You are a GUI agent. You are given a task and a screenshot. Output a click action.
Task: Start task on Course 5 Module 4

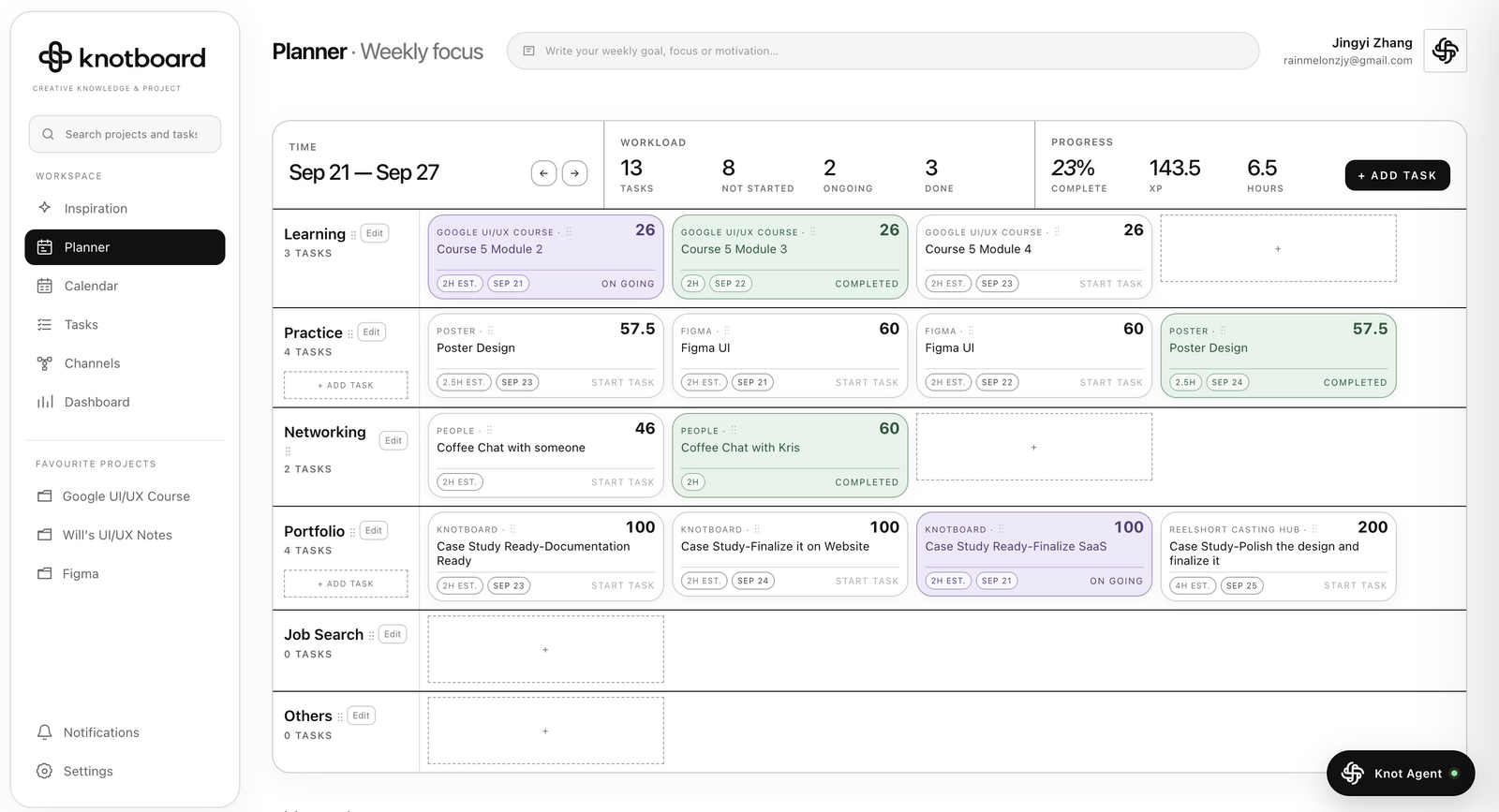point(1111,284)
